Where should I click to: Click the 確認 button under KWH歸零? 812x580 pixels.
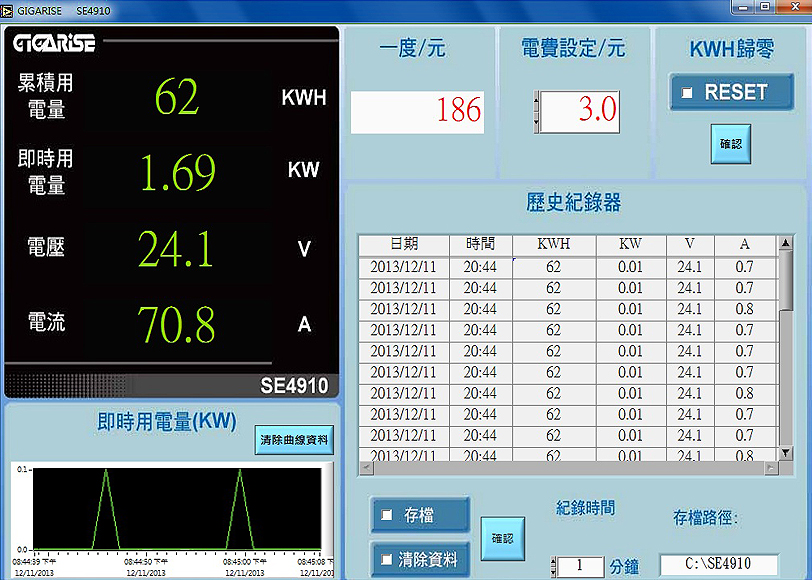(x=731, y=144)
